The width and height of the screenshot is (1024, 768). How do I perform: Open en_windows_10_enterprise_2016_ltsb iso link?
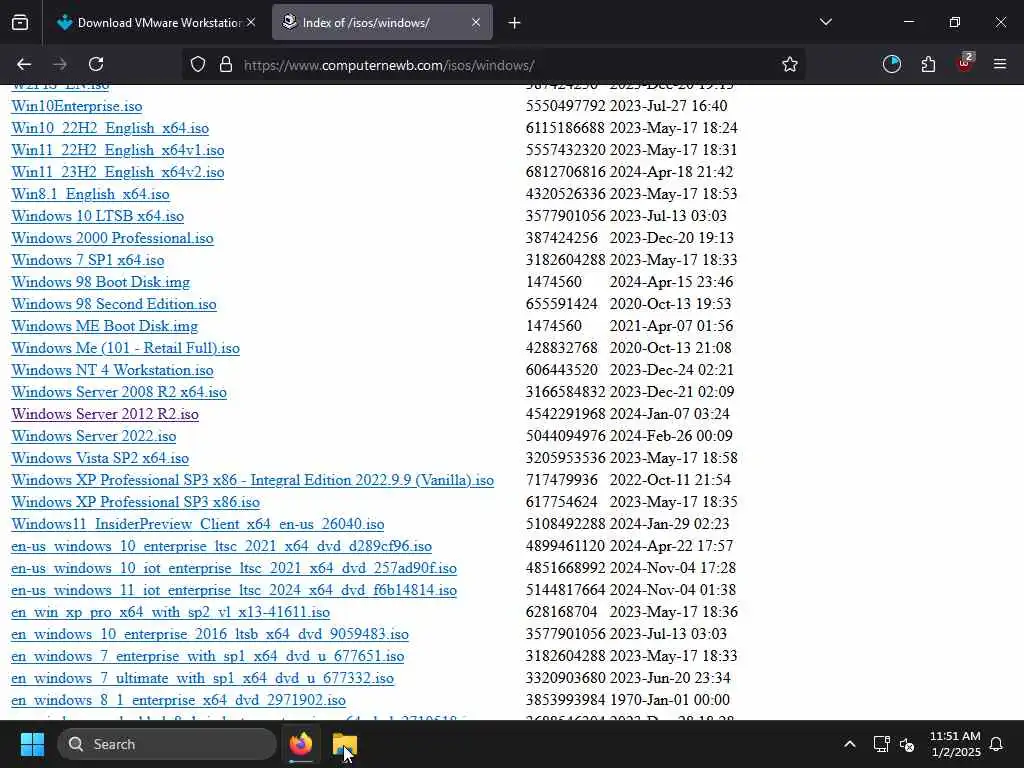point(210,634)
